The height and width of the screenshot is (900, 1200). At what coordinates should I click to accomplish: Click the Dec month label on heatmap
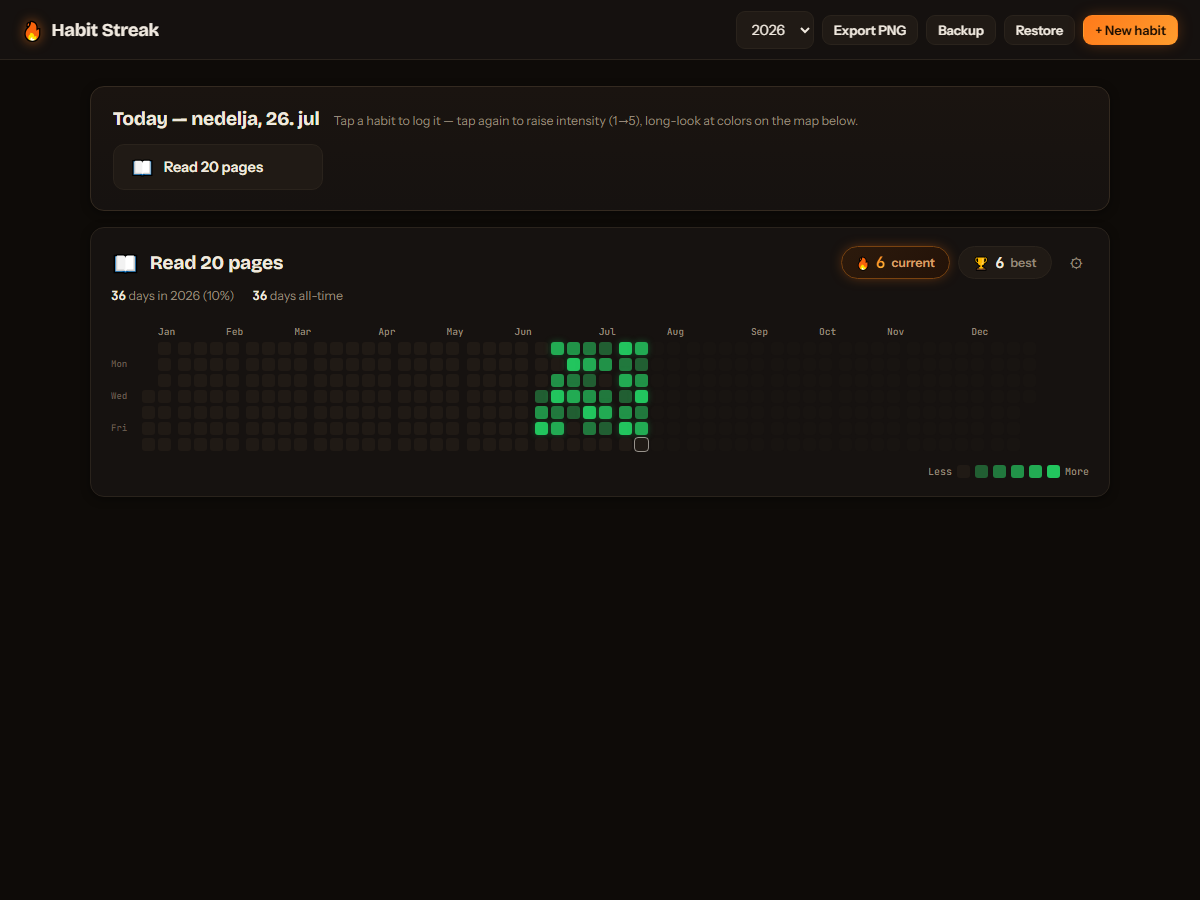(x=980, y=332)
